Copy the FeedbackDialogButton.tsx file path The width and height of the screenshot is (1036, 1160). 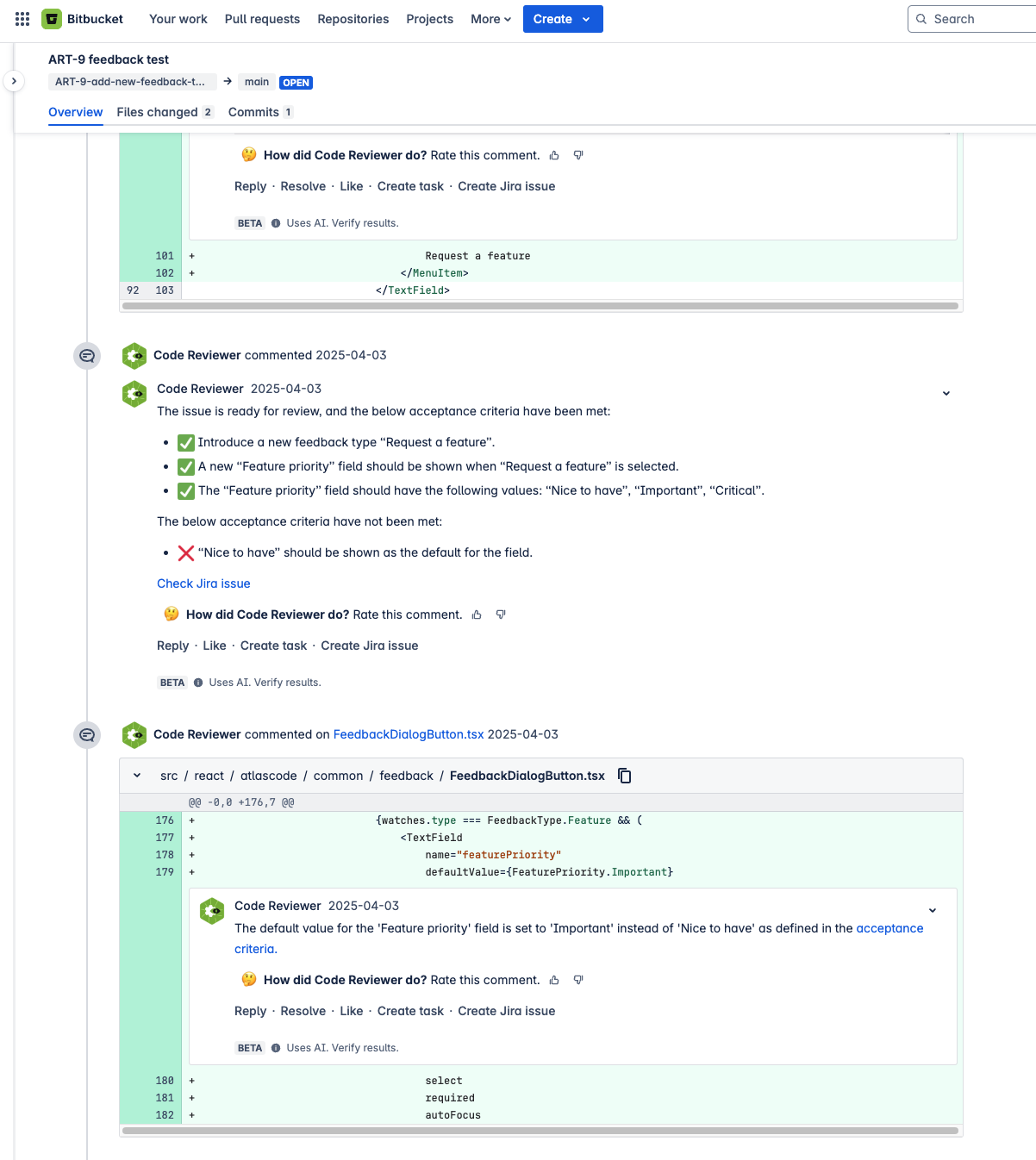(x=624, y=776)
